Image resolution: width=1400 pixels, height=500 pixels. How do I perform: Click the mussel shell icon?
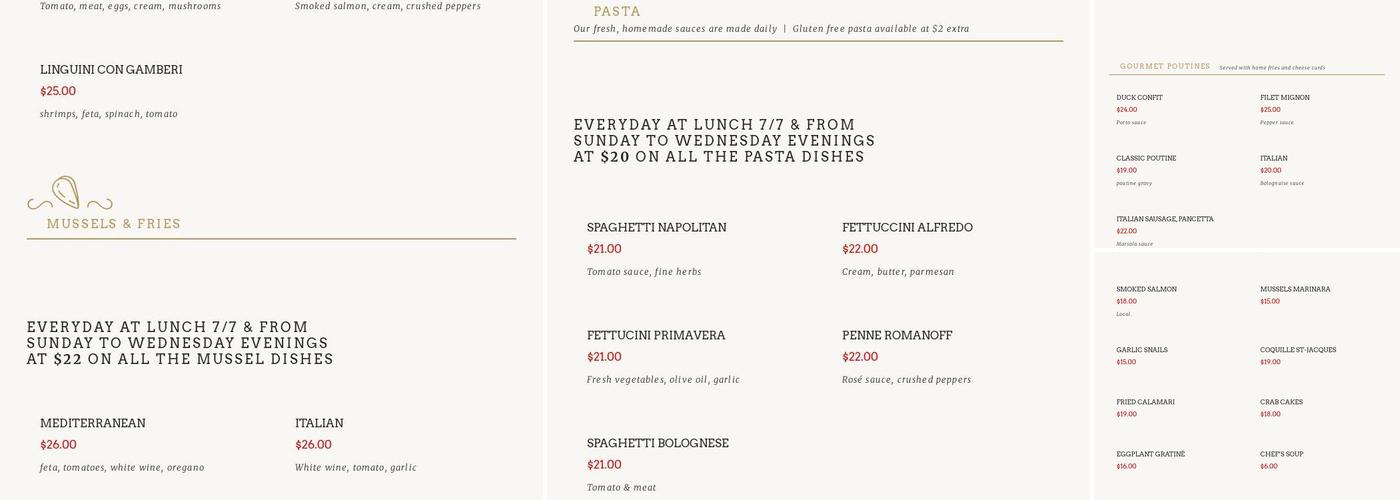(67, 192)
